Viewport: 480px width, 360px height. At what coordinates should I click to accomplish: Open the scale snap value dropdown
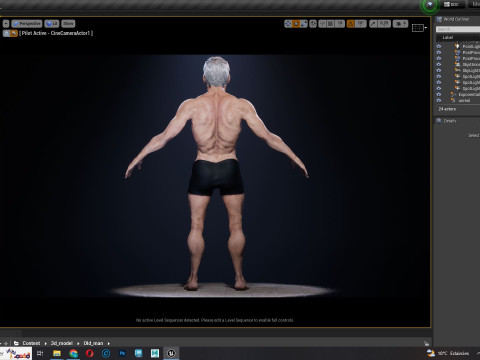pyautogui.click(x=384, y=24)
